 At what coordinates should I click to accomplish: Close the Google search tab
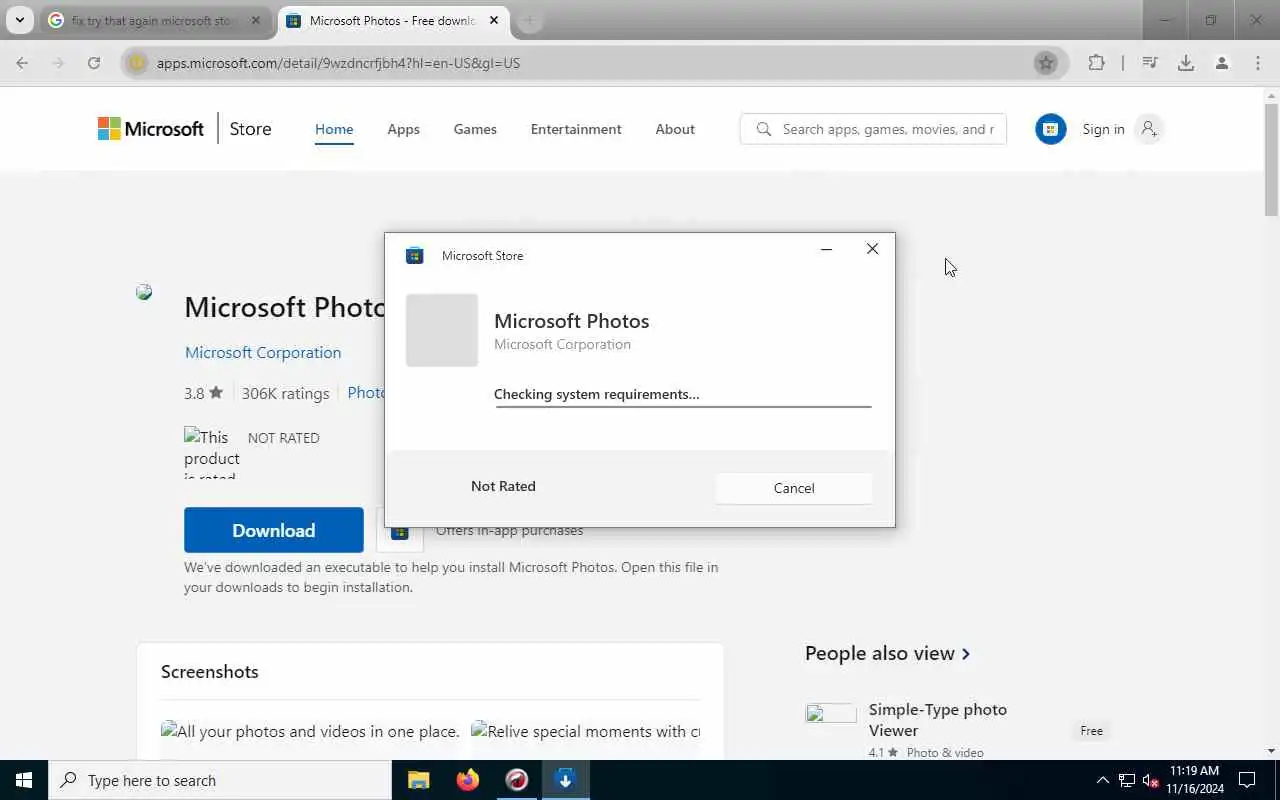255,20
